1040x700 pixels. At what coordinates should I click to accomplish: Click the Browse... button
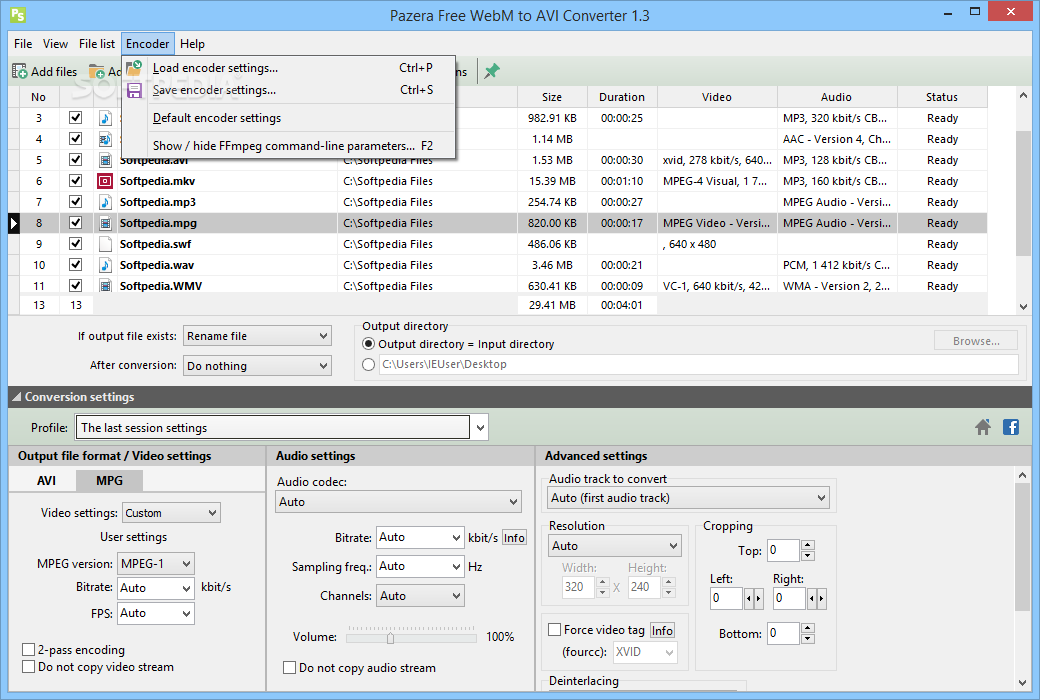point(976,341)
